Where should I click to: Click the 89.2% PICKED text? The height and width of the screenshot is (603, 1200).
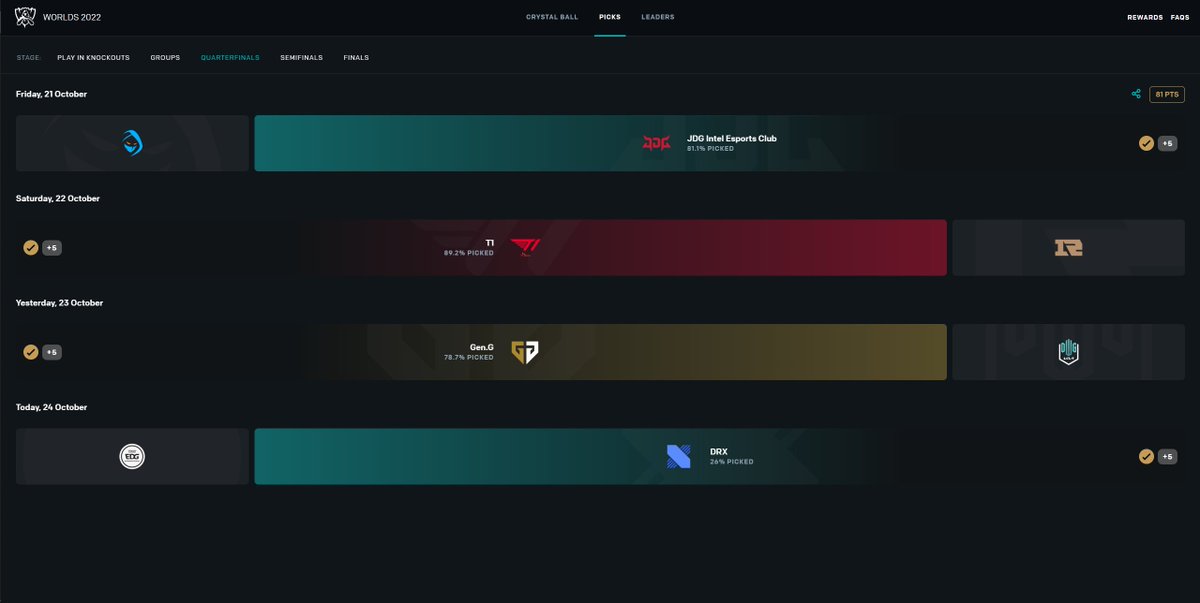coord(469,253)
